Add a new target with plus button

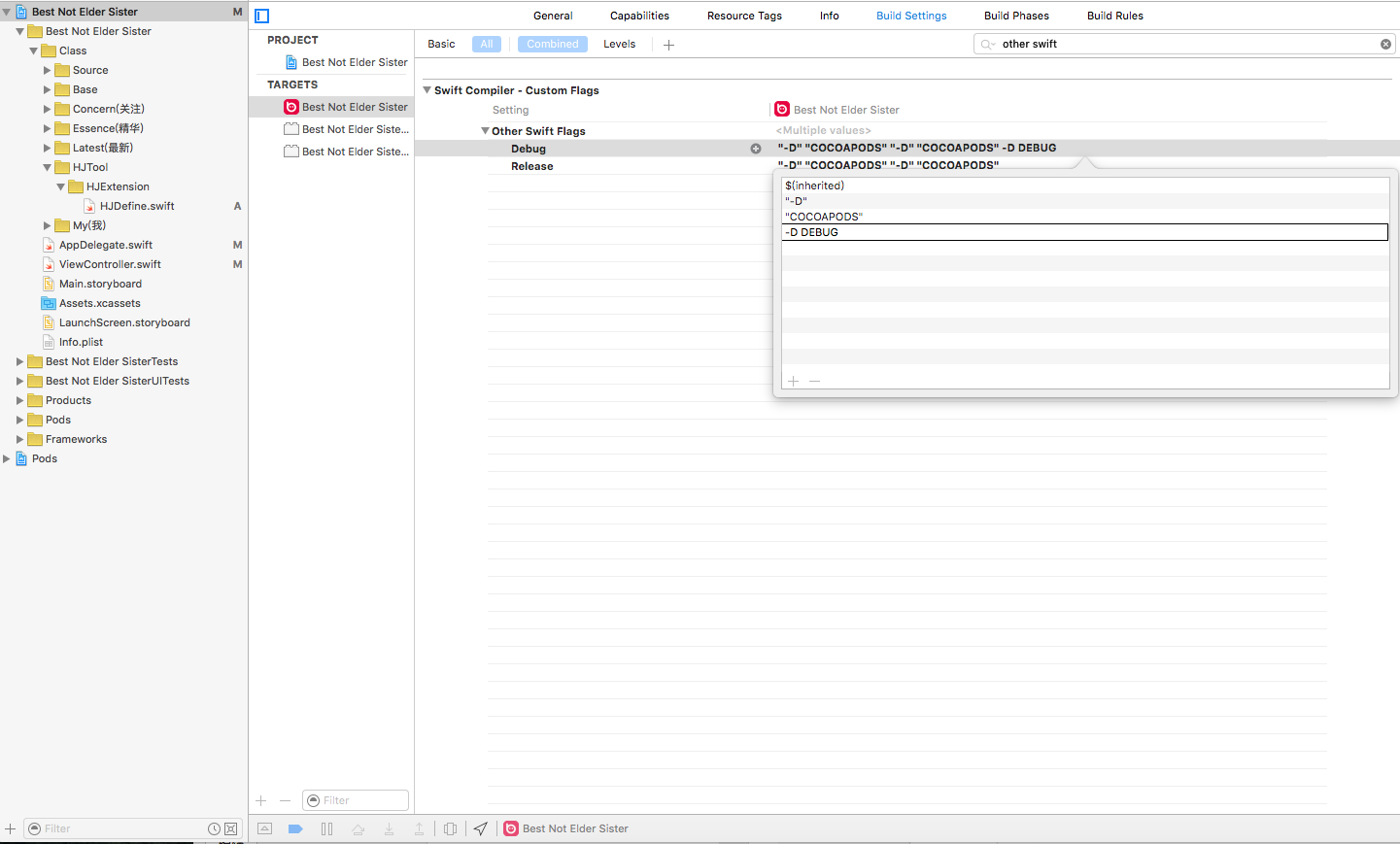[x=260, y=800]
